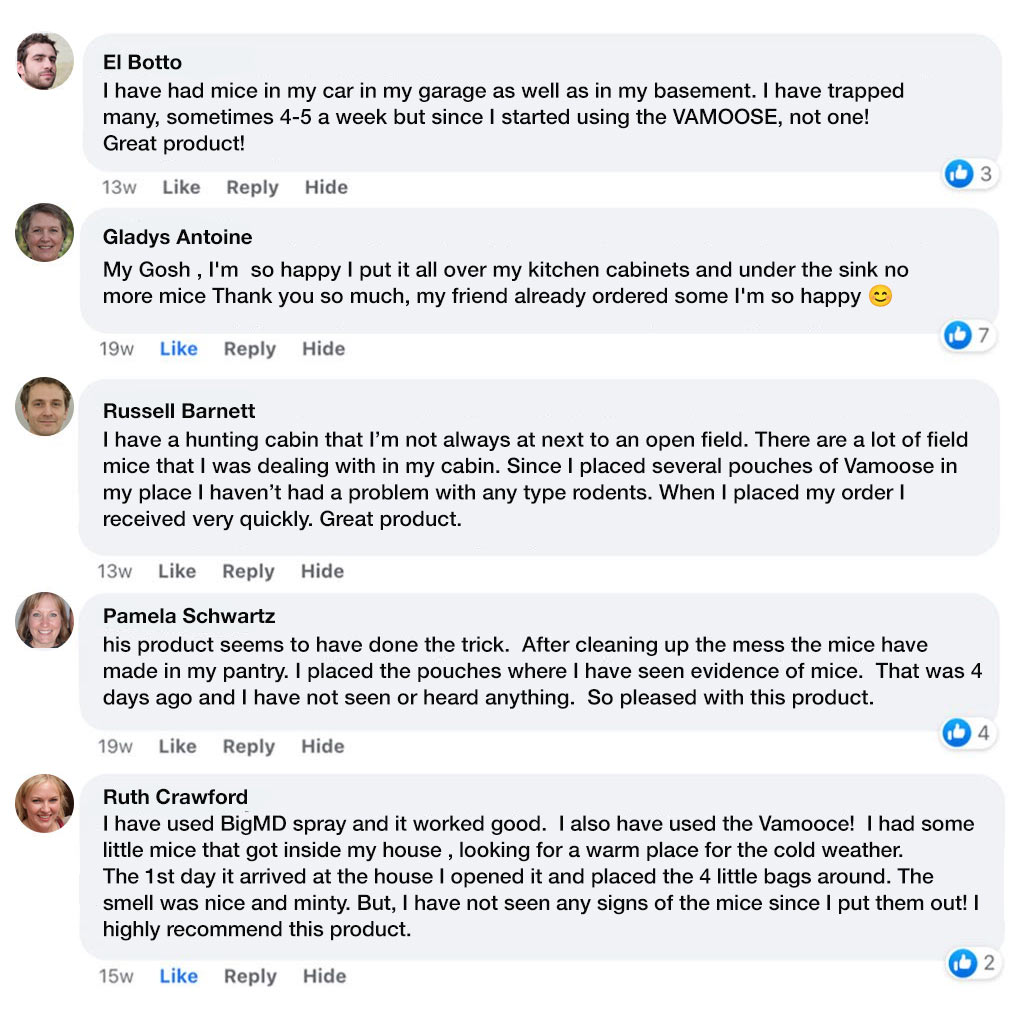The width and height of the screenshot is (1024, 1024).
Task: Open reactions icon on Ruth Crawford's comment
Action: pyautogui.click(x=962, y=963)
